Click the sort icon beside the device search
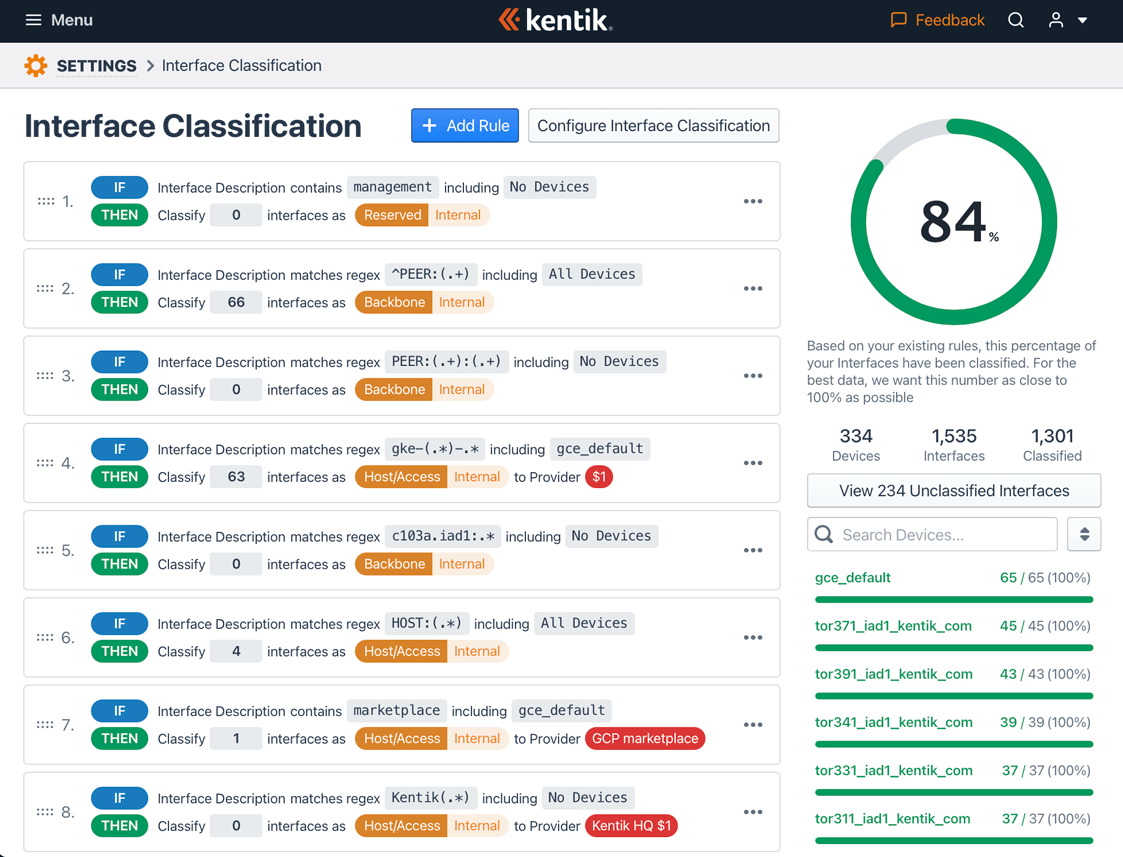 pos(1084,534)
